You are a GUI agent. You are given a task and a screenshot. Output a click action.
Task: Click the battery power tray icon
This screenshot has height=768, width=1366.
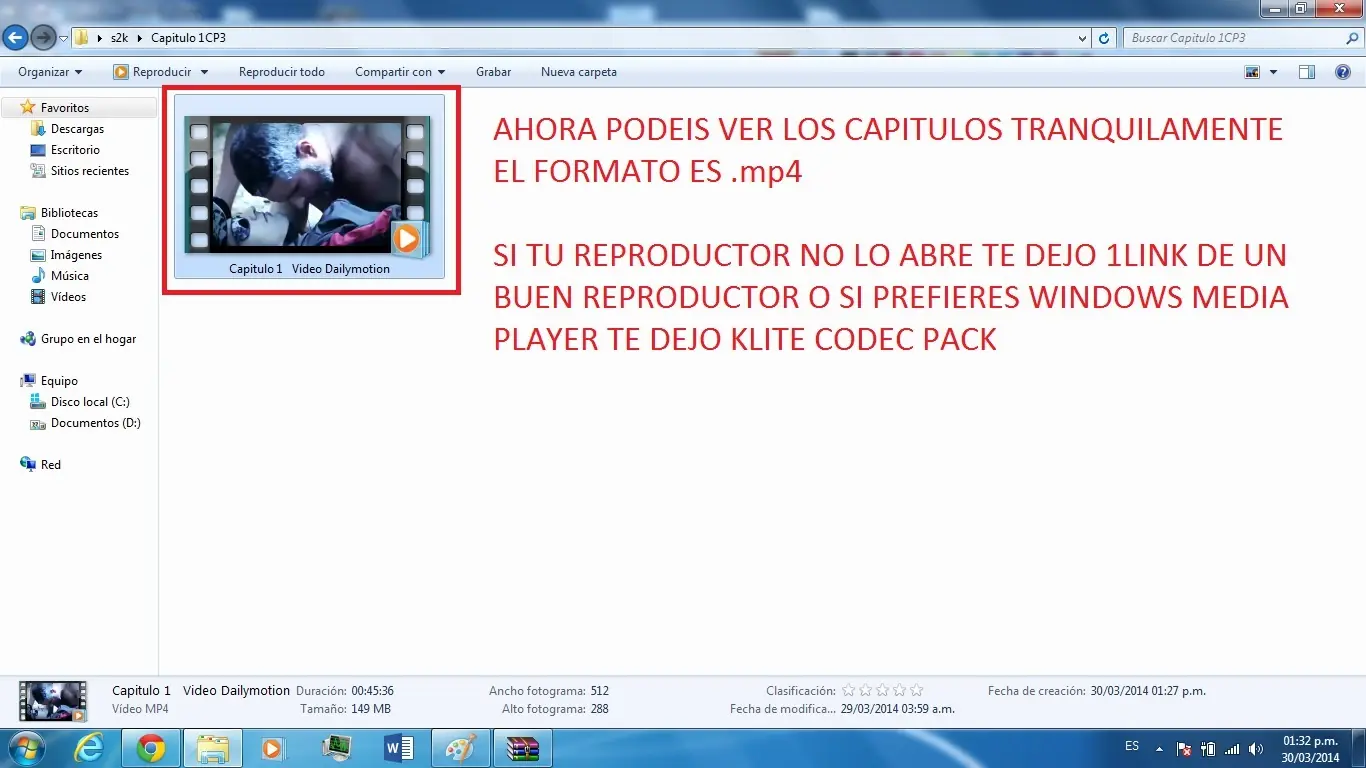point(1208,748)
